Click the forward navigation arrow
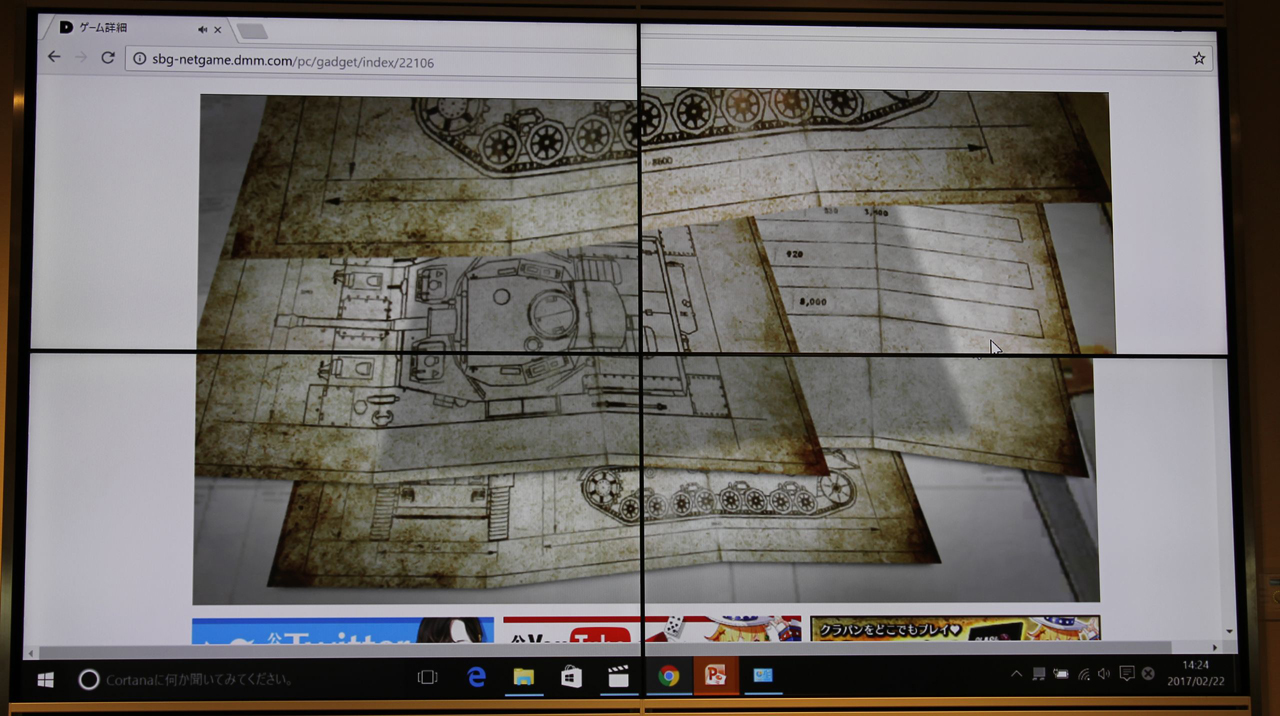Viewport: 1280px width, 716px height. coord(81,58)
